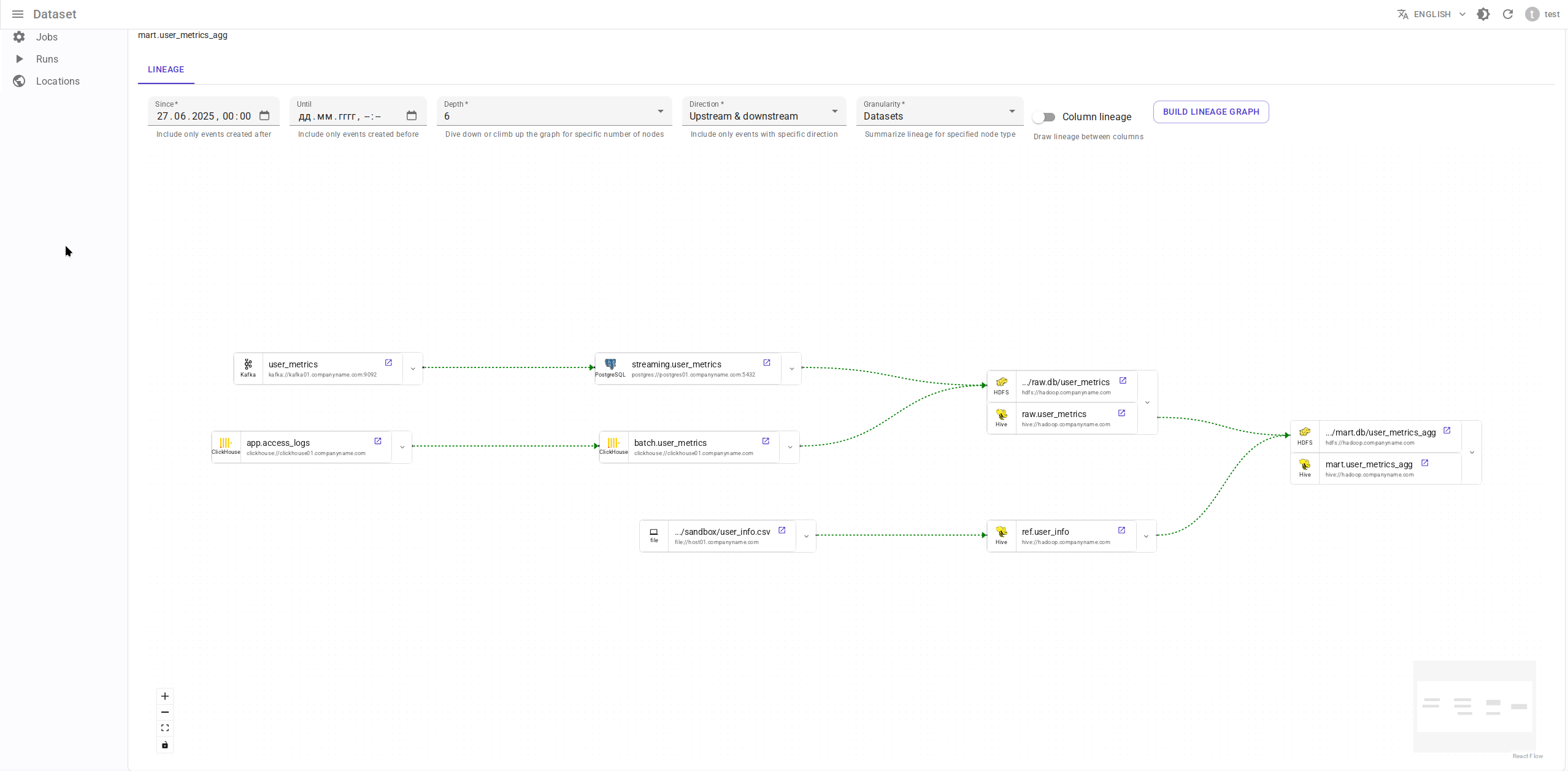The width and height of the screenshot is (1568, 771).
Task: Click Build Lineage Graph button
Action: click(x=1210, y=112)
